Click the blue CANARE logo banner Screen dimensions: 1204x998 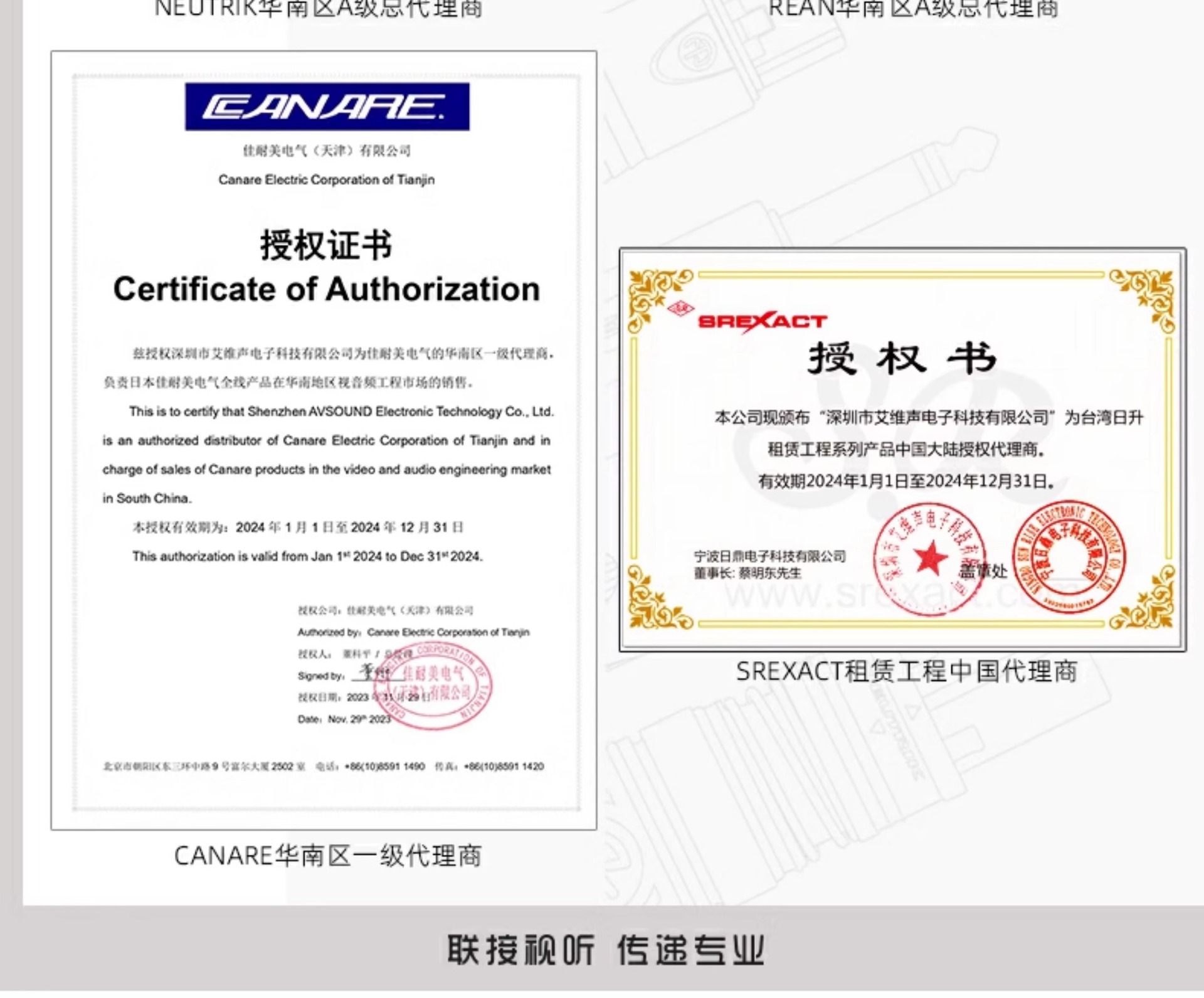point(327,107)
